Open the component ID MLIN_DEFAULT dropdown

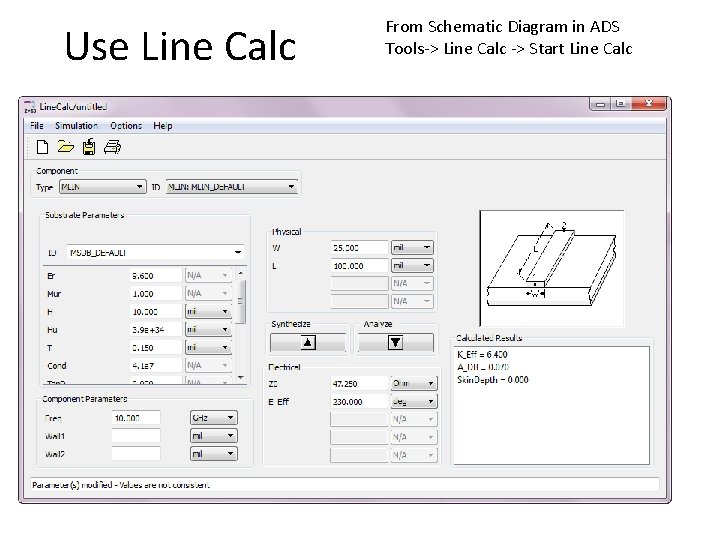tap(231, 187)
